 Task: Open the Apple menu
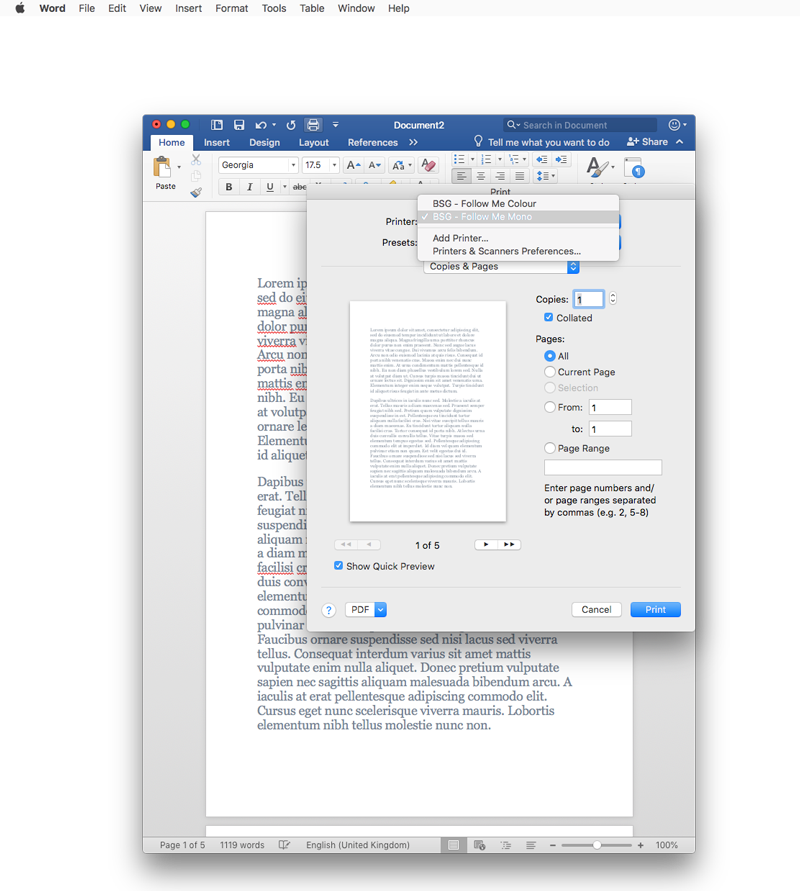point(20,8)
